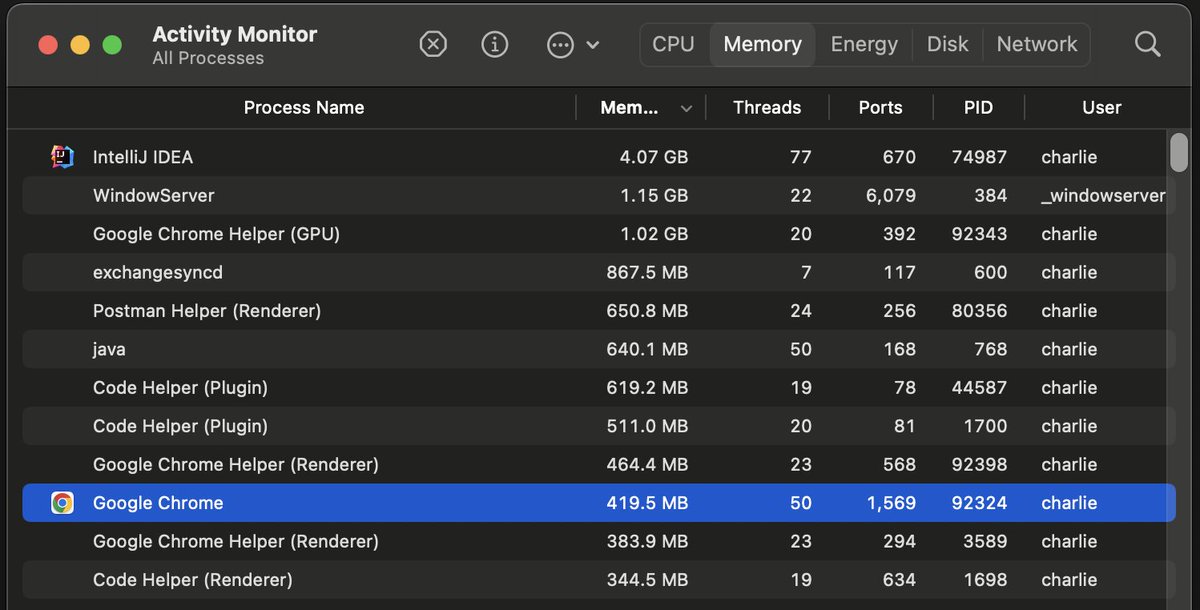
Task: Open the Energy tab
Action: 864,44
